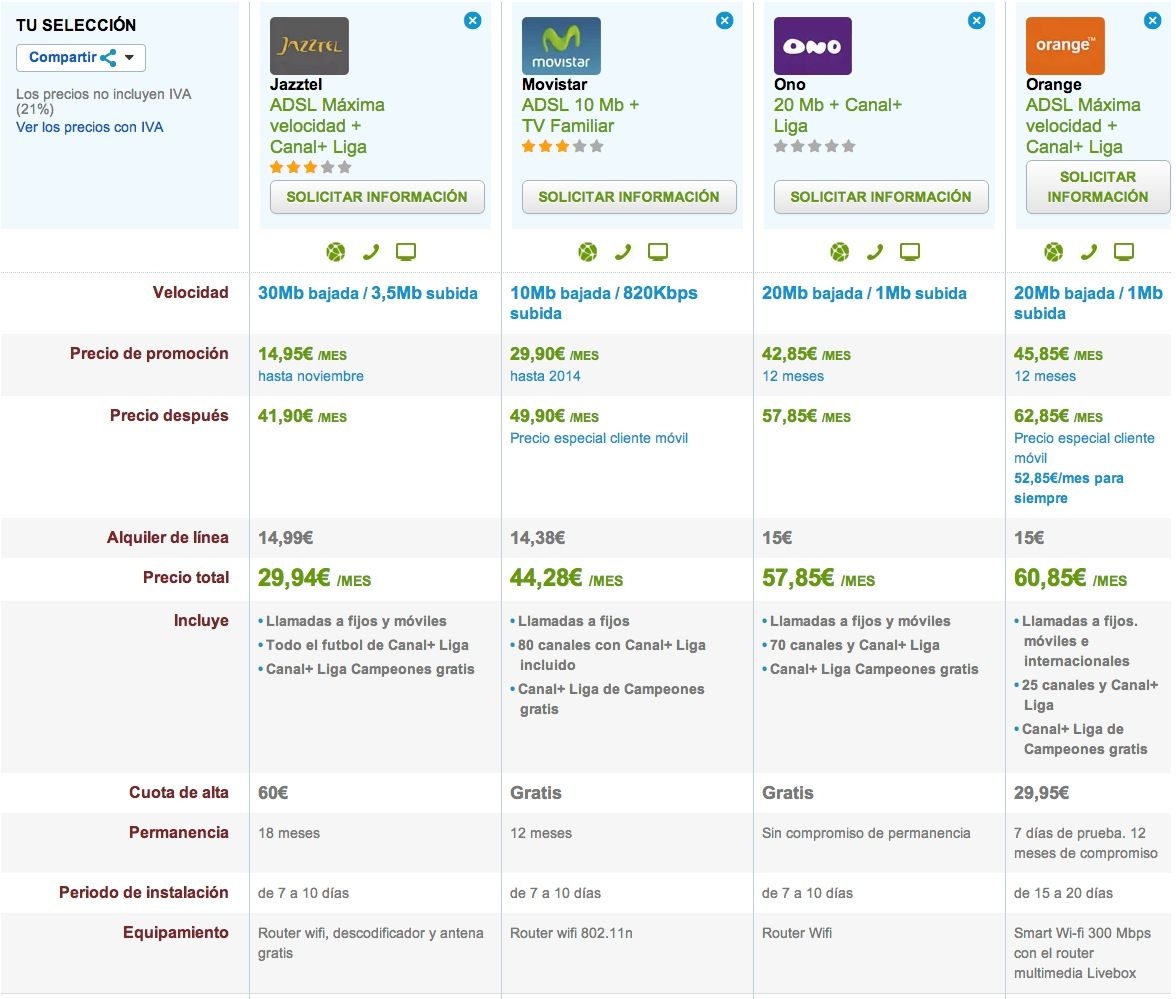Select '30Mb bajada / 3,5Mb subida' speed text
The width and height of the screenshot is (1176, 999).
tap(368, 293)
